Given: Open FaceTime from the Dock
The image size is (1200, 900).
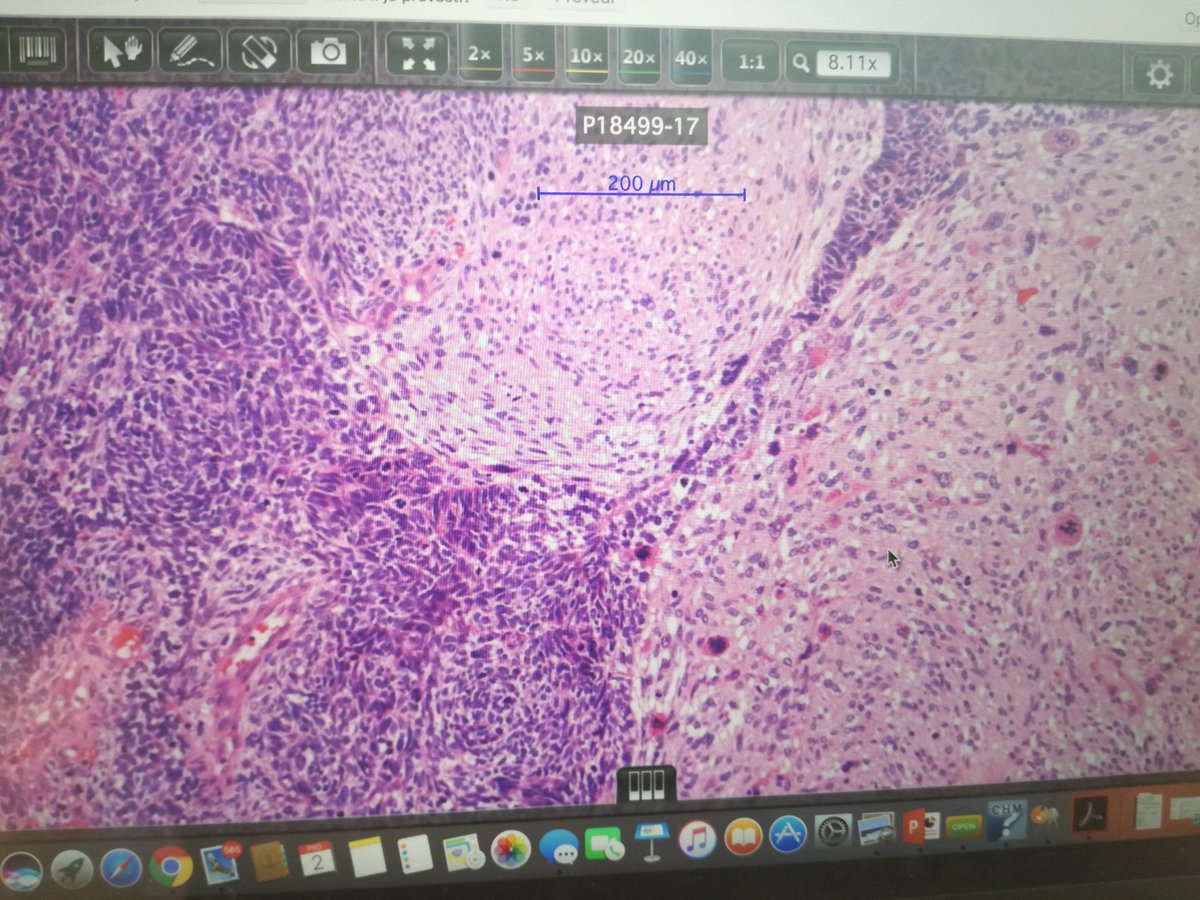Looking at the screenshot, I should click(x=605, y=845).
